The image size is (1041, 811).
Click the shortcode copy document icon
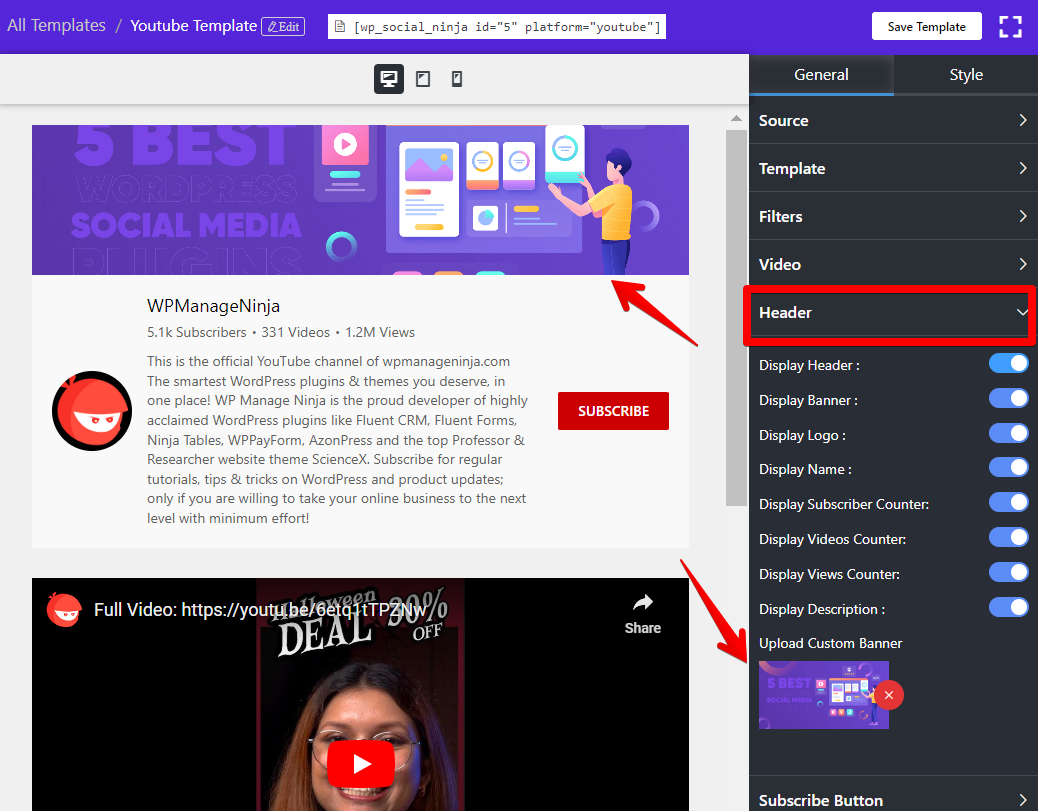340,27
